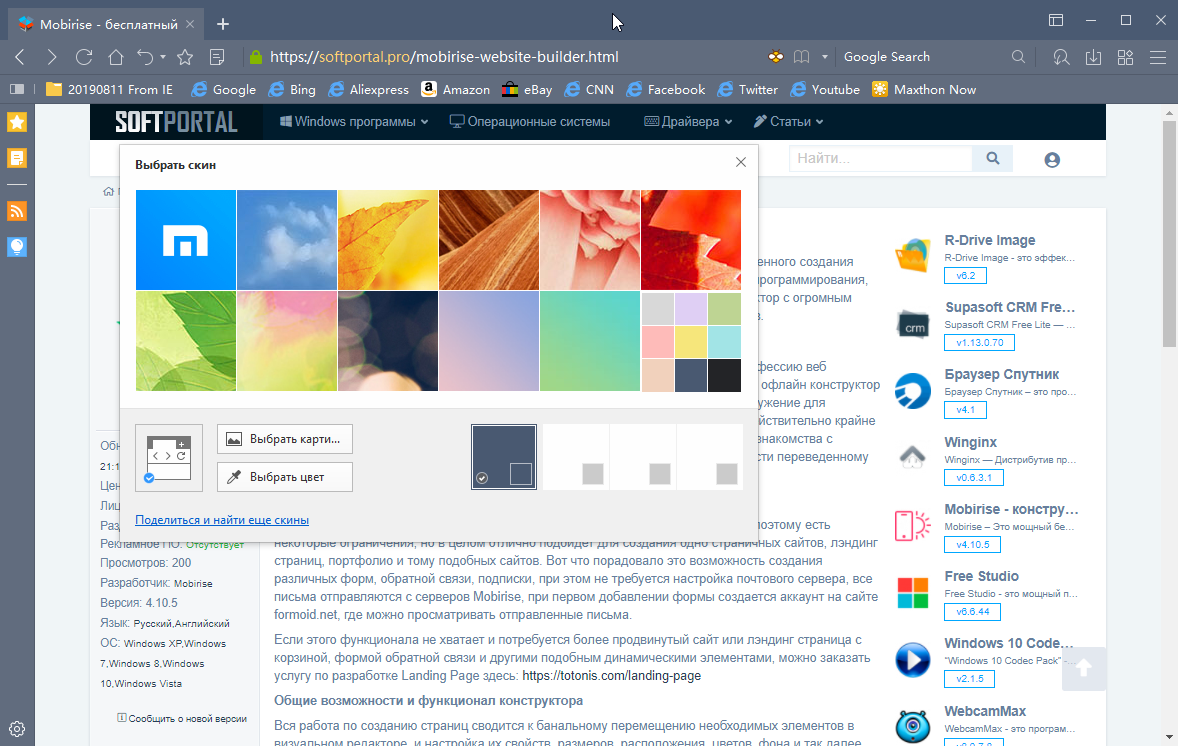
Task: Click the Найти... search field on Softportal
Action: point(880,159)
